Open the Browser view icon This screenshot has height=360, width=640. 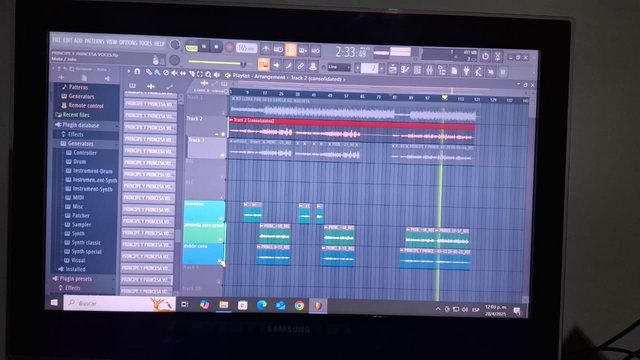click(442, 71)
